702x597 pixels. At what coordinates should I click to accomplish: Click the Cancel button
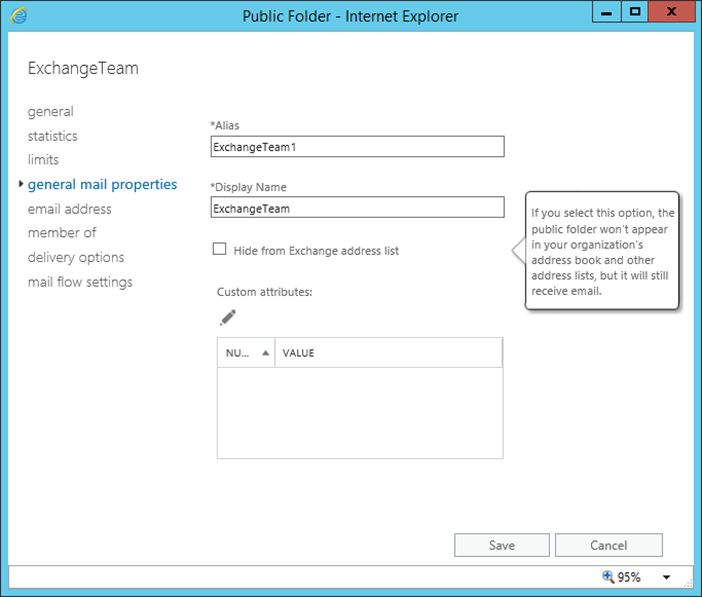[608, 545]
